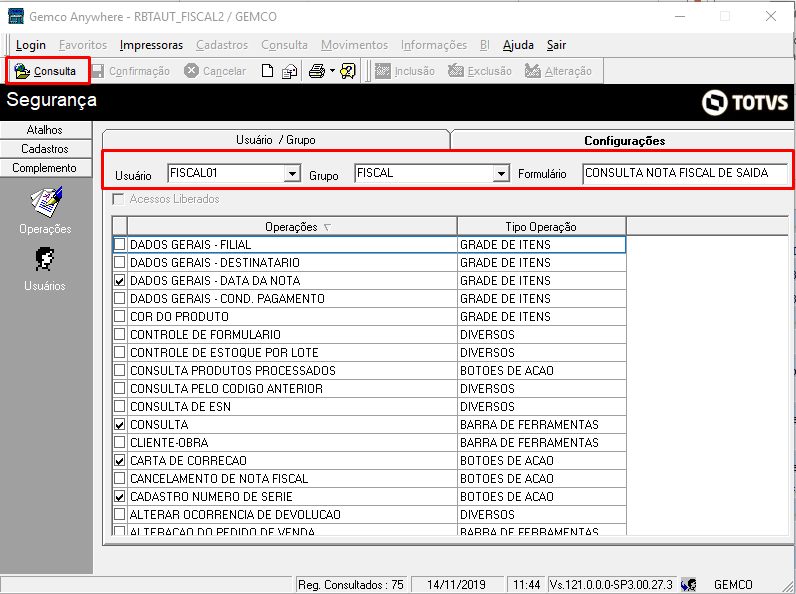Uncheck the CONSULTA row checkbox
796x594 pixels.
119,424
